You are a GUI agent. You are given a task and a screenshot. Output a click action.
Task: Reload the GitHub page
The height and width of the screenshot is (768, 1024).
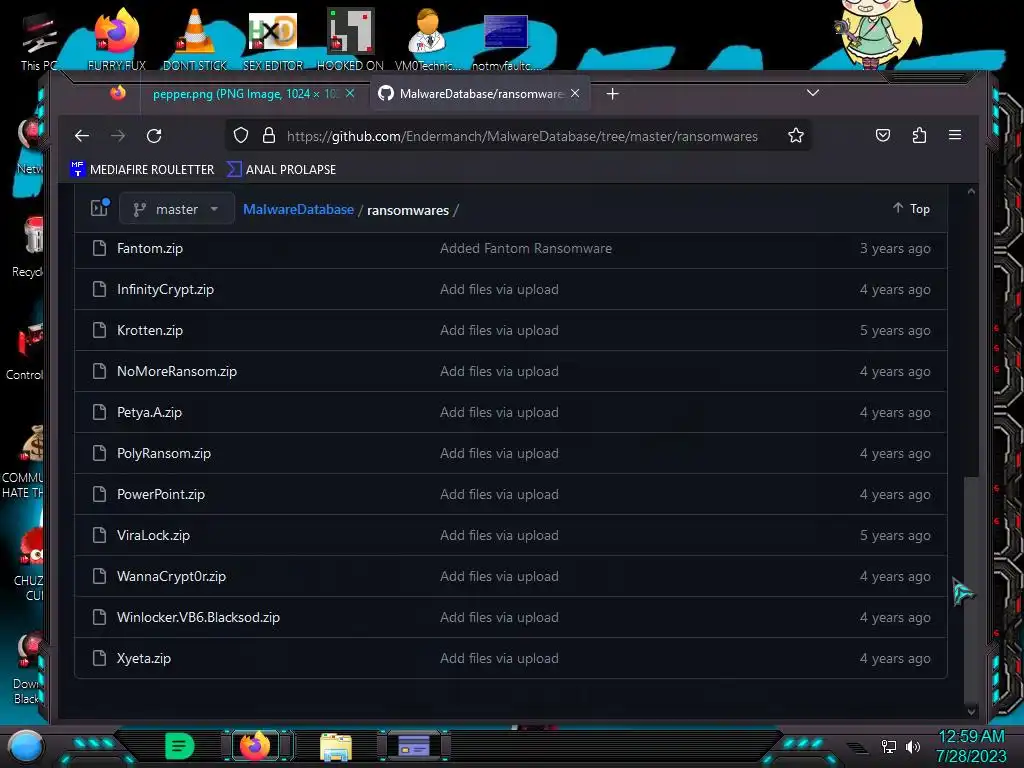(x=154, y=136)
